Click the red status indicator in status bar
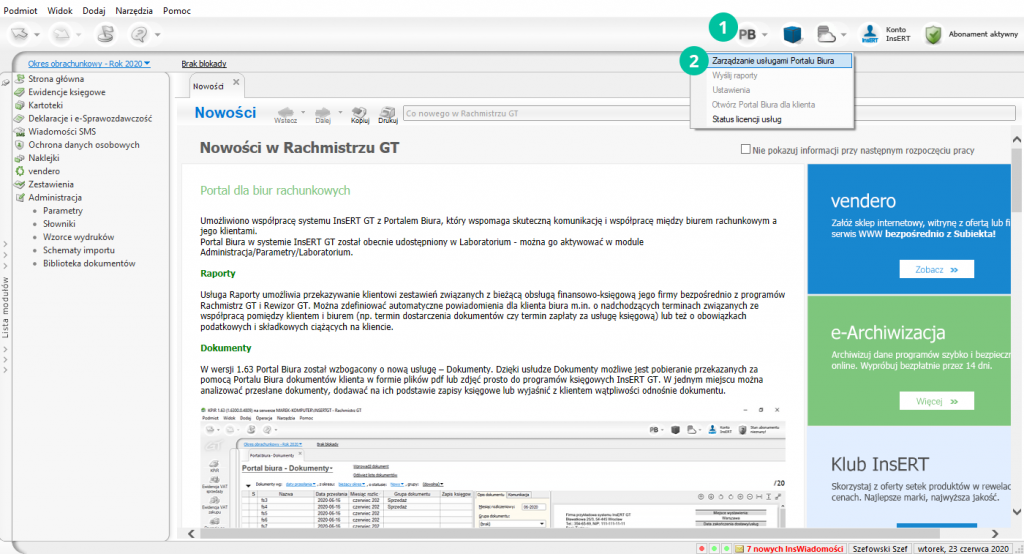 pos(701,549)
